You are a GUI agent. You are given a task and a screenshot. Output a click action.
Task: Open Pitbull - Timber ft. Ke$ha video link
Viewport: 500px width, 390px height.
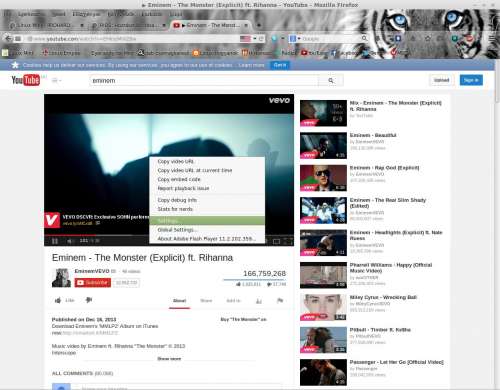click(380, 330)
